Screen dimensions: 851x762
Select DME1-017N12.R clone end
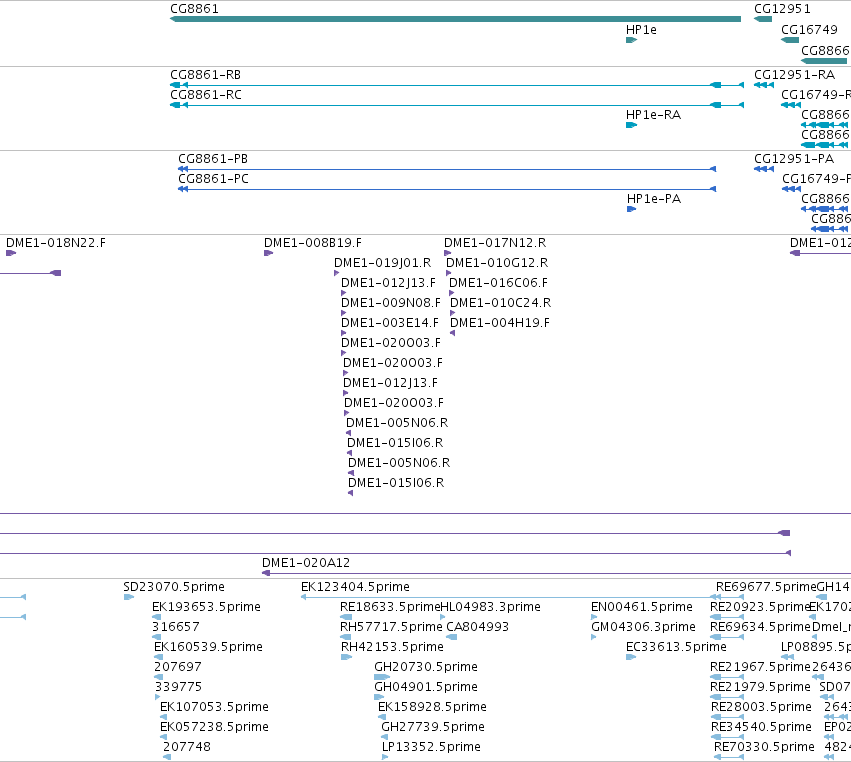(x=448, y=253)
